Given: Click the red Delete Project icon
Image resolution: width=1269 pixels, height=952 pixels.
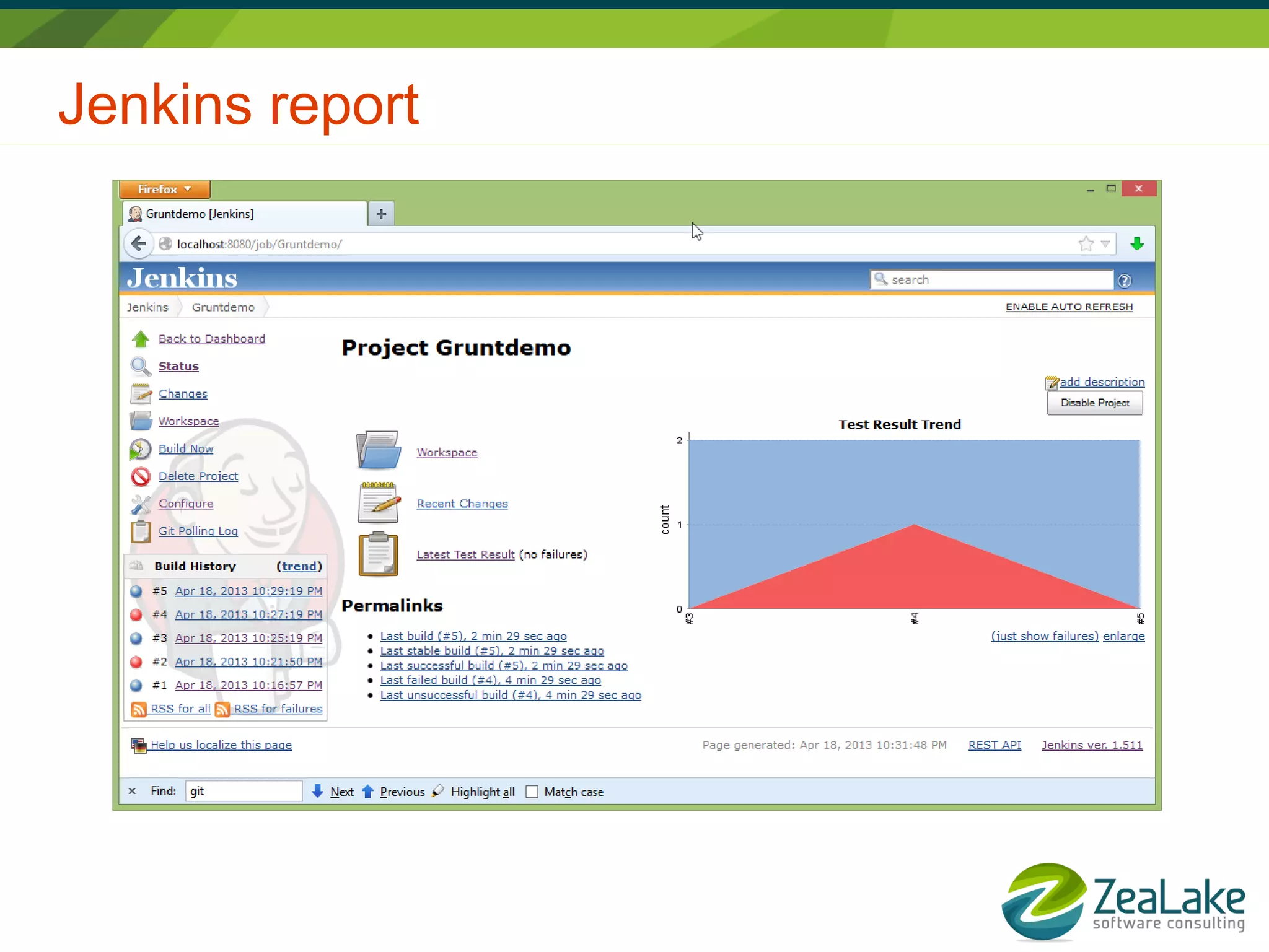Looking at the screenshot, I should click(141, 476).
